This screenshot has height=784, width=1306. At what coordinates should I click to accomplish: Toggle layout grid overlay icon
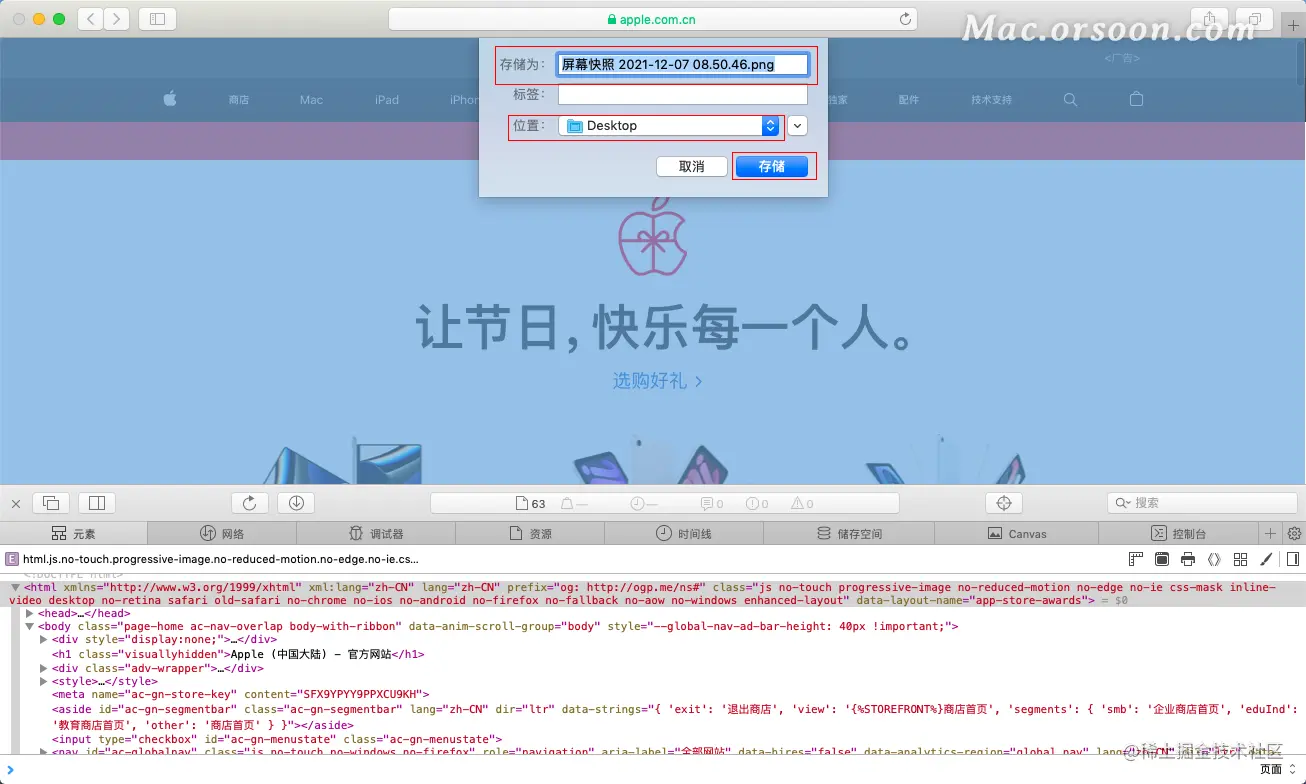tap(1240, 559)
